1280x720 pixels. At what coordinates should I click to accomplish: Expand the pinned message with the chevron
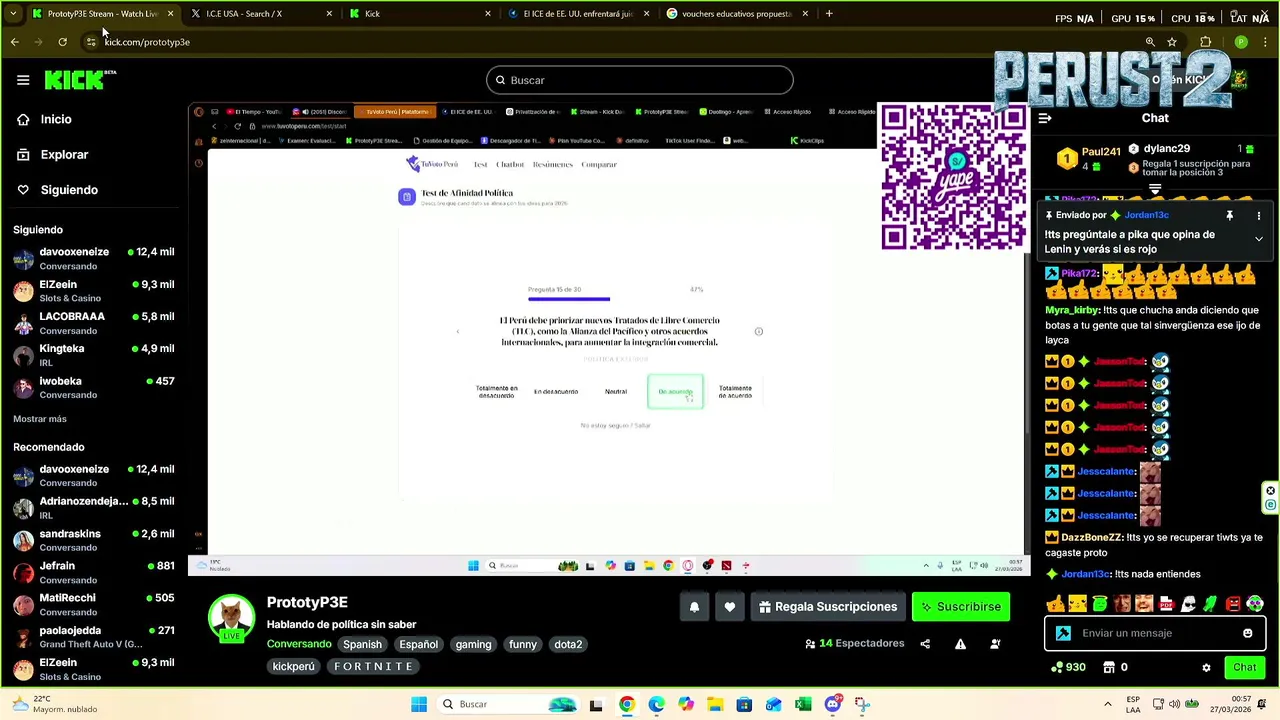point(1259,239)
